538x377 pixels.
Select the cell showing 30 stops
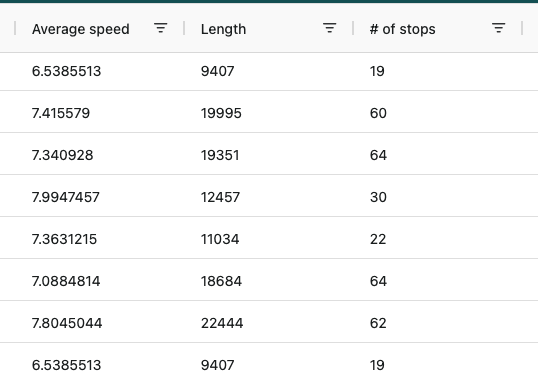pyautogui.click(x=437, y=197)
